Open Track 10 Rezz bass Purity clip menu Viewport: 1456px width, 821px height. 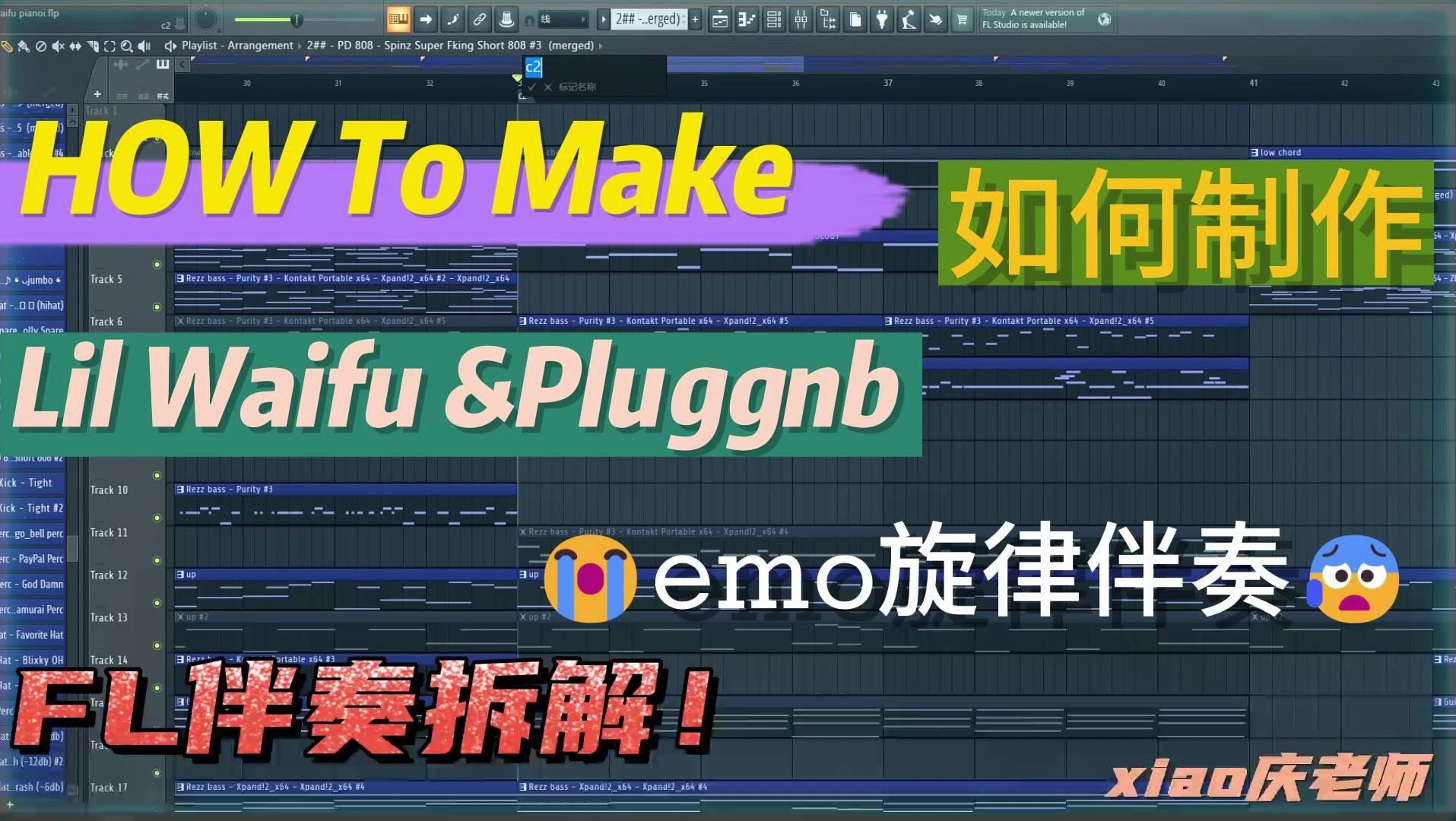pyautogui.click(x=180, y=490)
